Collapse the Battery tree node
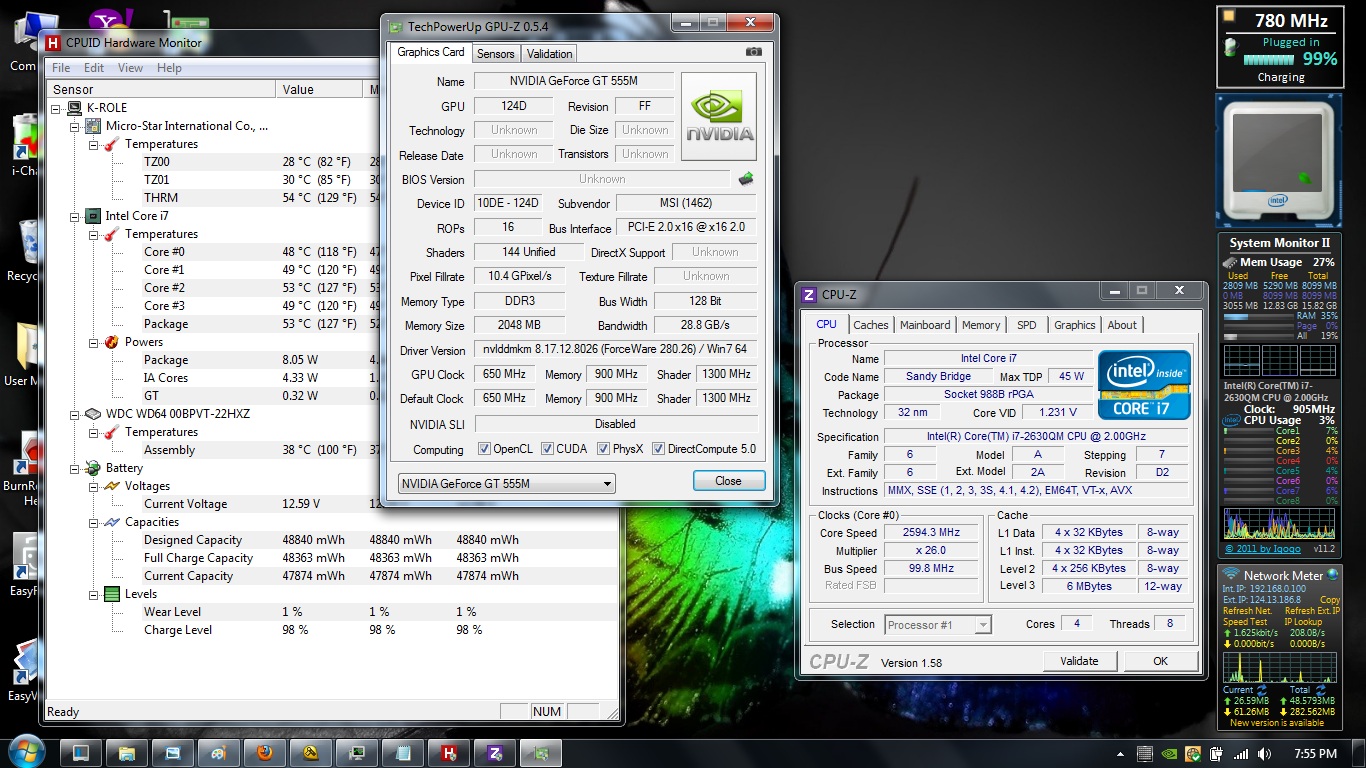 coord(76,468)
